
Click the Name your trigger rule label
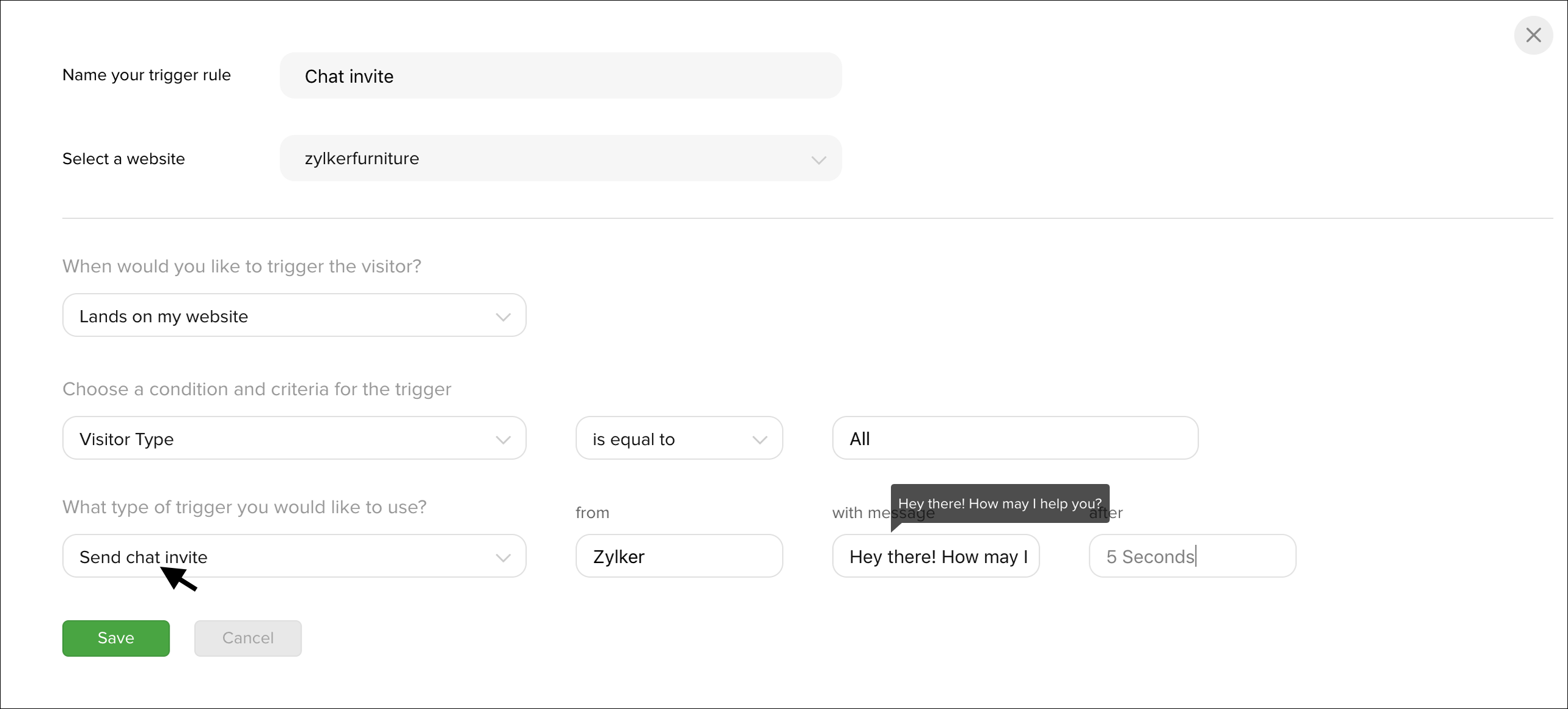(146, 75)
